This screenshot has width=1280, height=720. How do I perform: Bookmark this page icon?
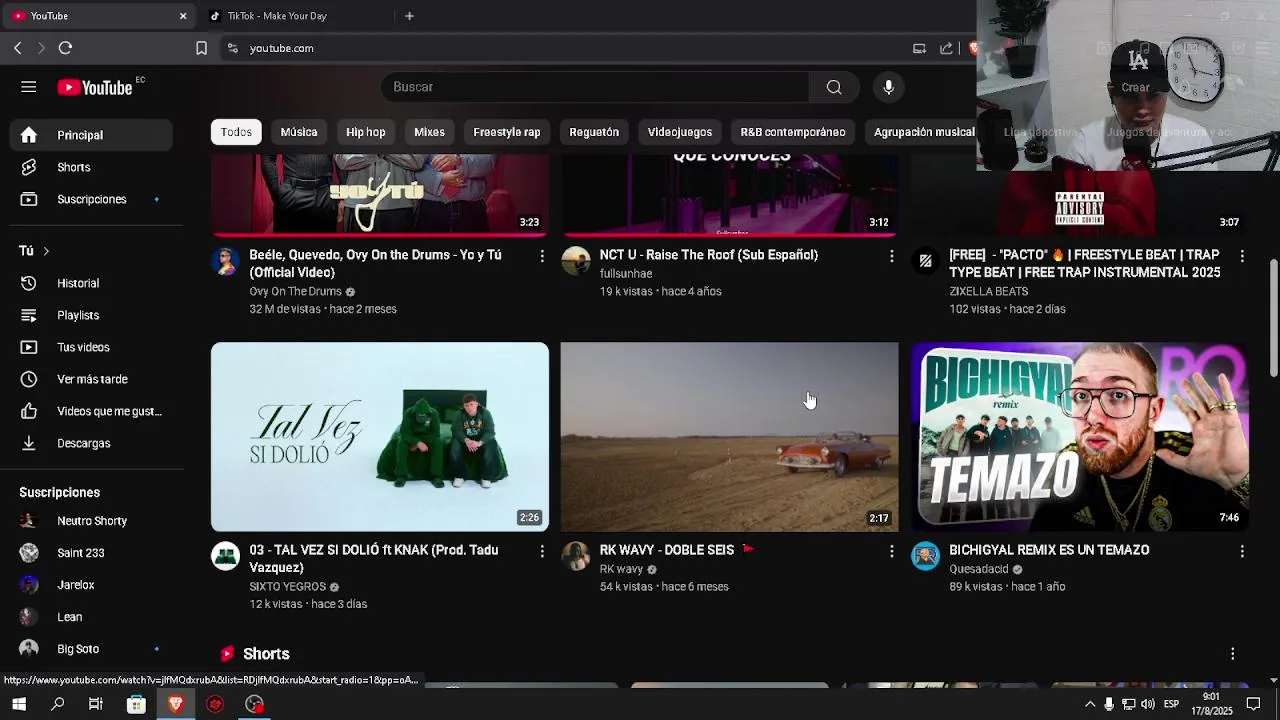pyautogui.click(x=201, y=48)
